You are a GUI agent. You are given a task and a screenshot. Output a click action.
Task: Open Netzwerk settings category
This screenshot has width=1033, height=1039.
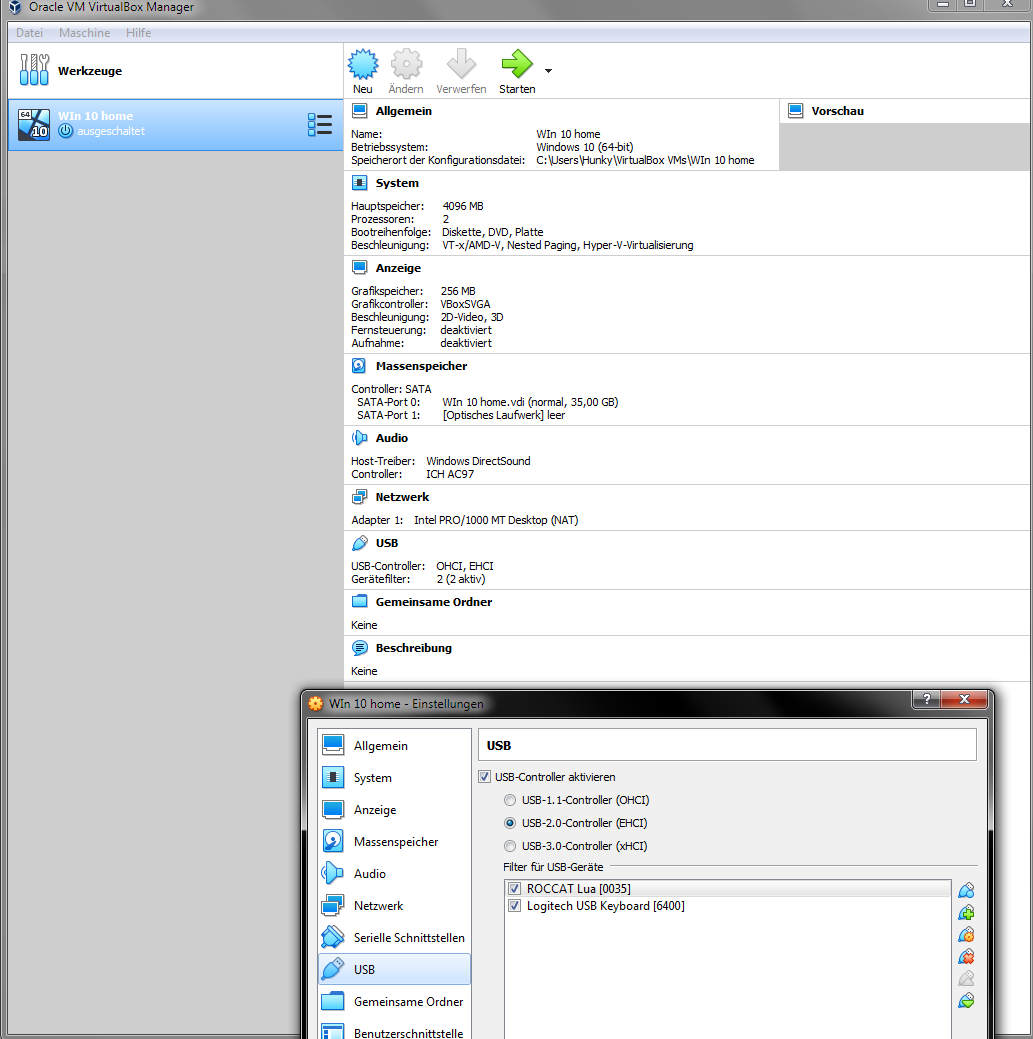(394, 905)
